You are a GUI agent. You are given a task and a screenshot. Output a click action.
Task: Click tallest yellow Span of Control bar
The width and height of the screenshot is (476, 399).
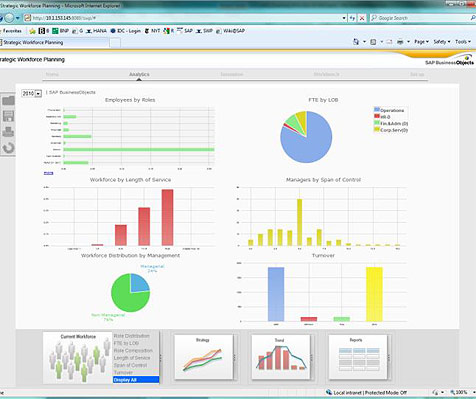tap(299, 222)
